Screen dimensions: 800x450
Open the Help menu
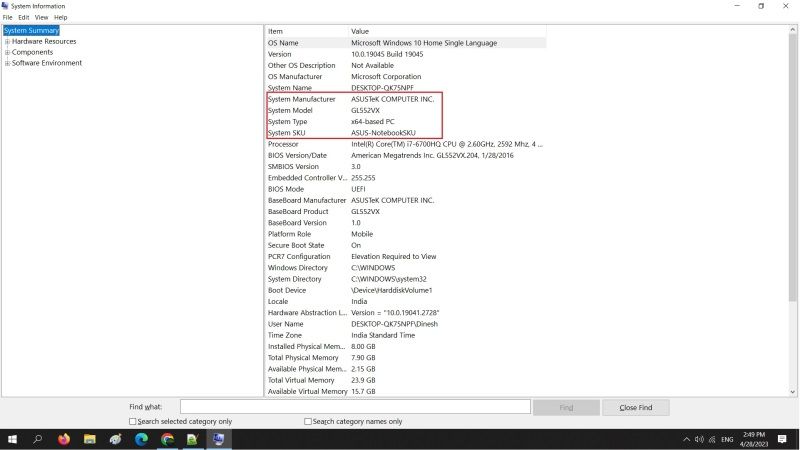[x=61, y=17]
